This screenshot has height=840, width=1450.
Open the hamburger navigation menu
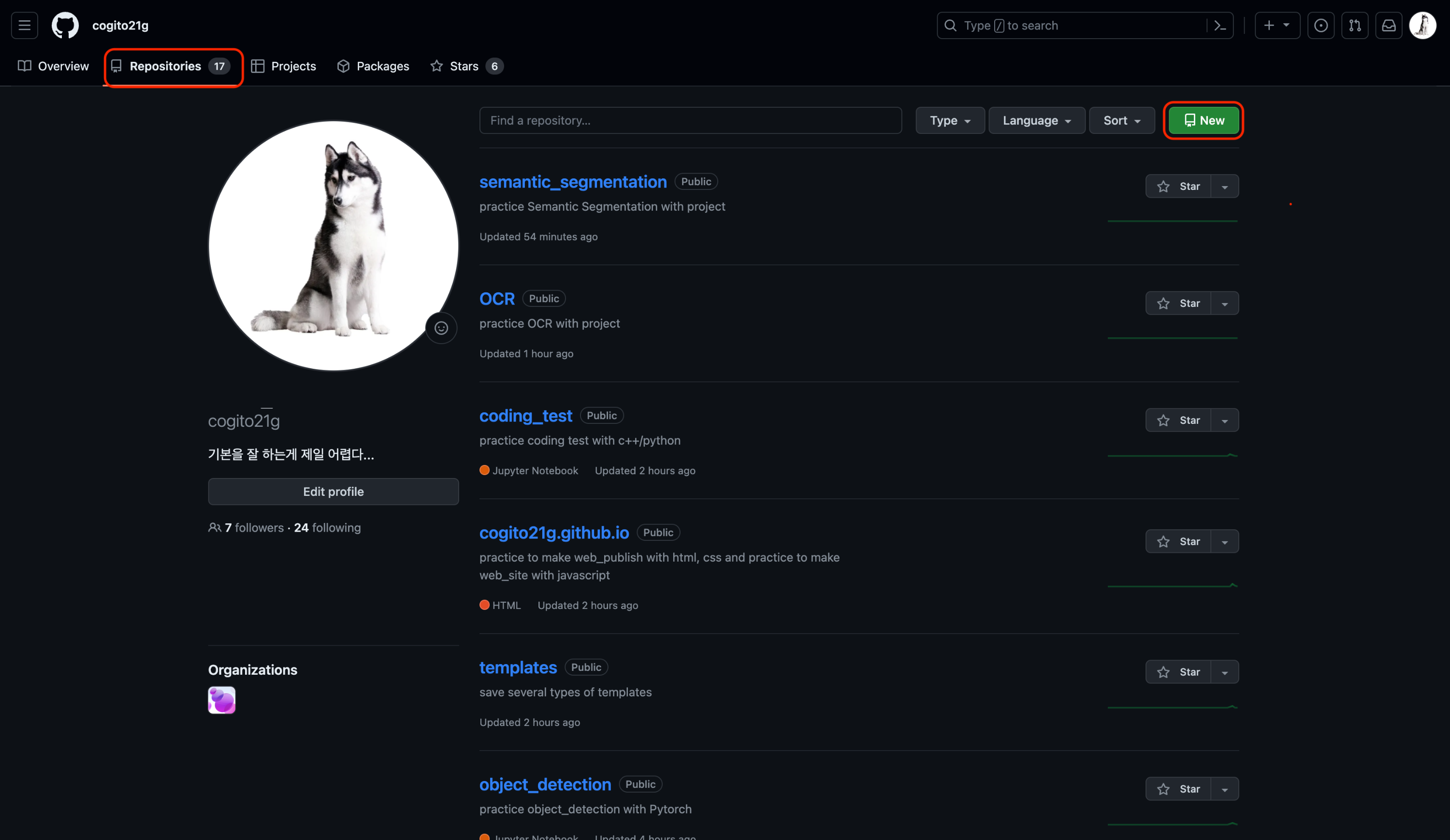(24, 25)
